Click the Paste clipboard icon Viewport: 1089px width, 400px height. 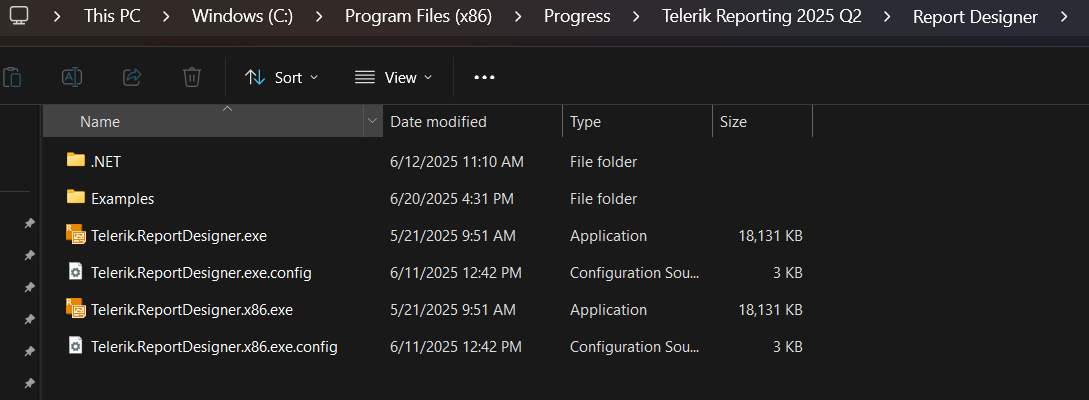(x=12, y=77)
